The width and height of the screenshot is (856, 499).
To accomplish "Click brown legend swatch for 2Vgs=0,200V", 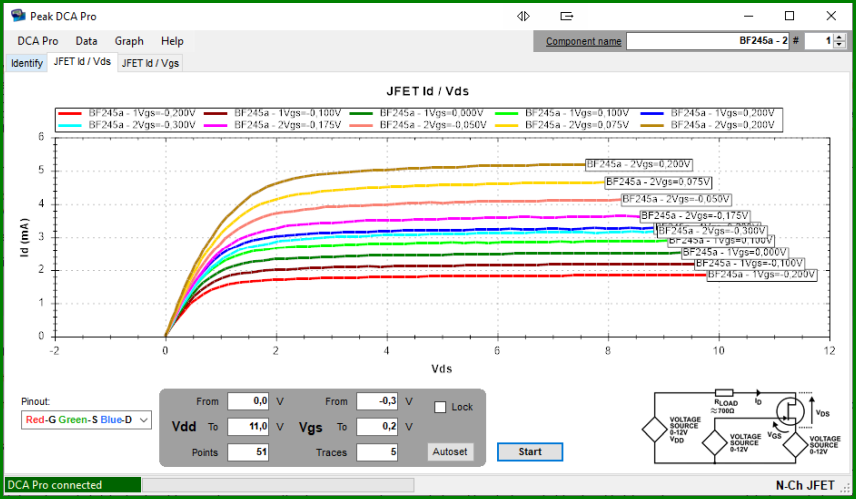I will [652, 125].
